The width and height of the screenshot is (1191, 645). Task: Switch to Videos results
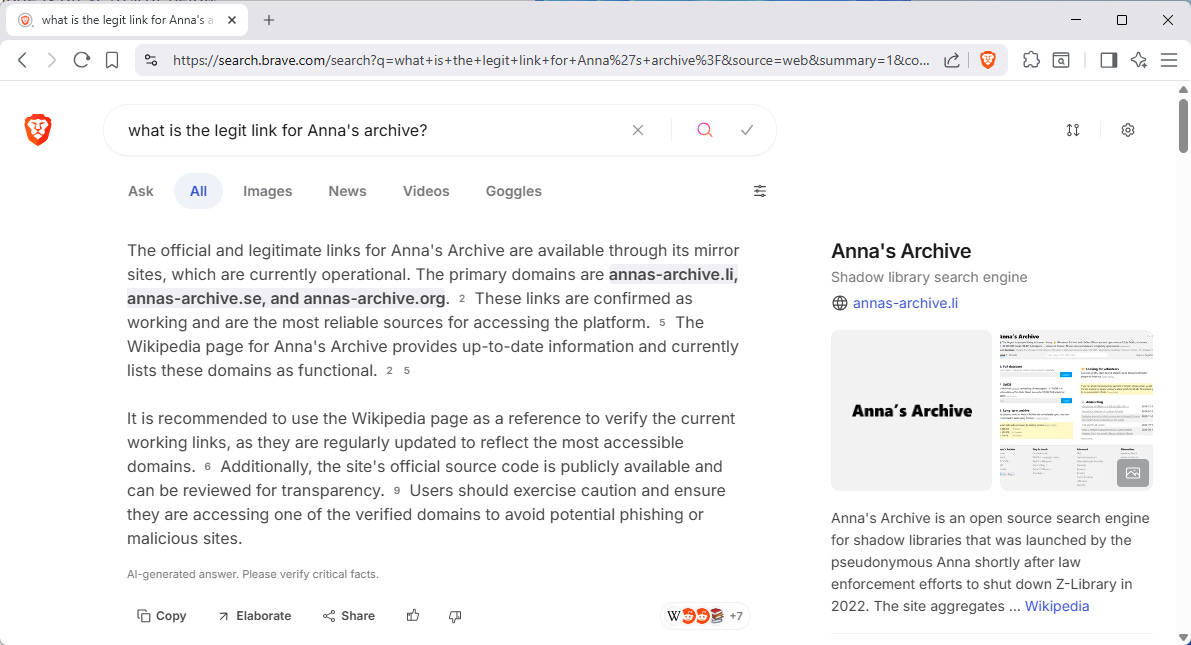point(426,191)
